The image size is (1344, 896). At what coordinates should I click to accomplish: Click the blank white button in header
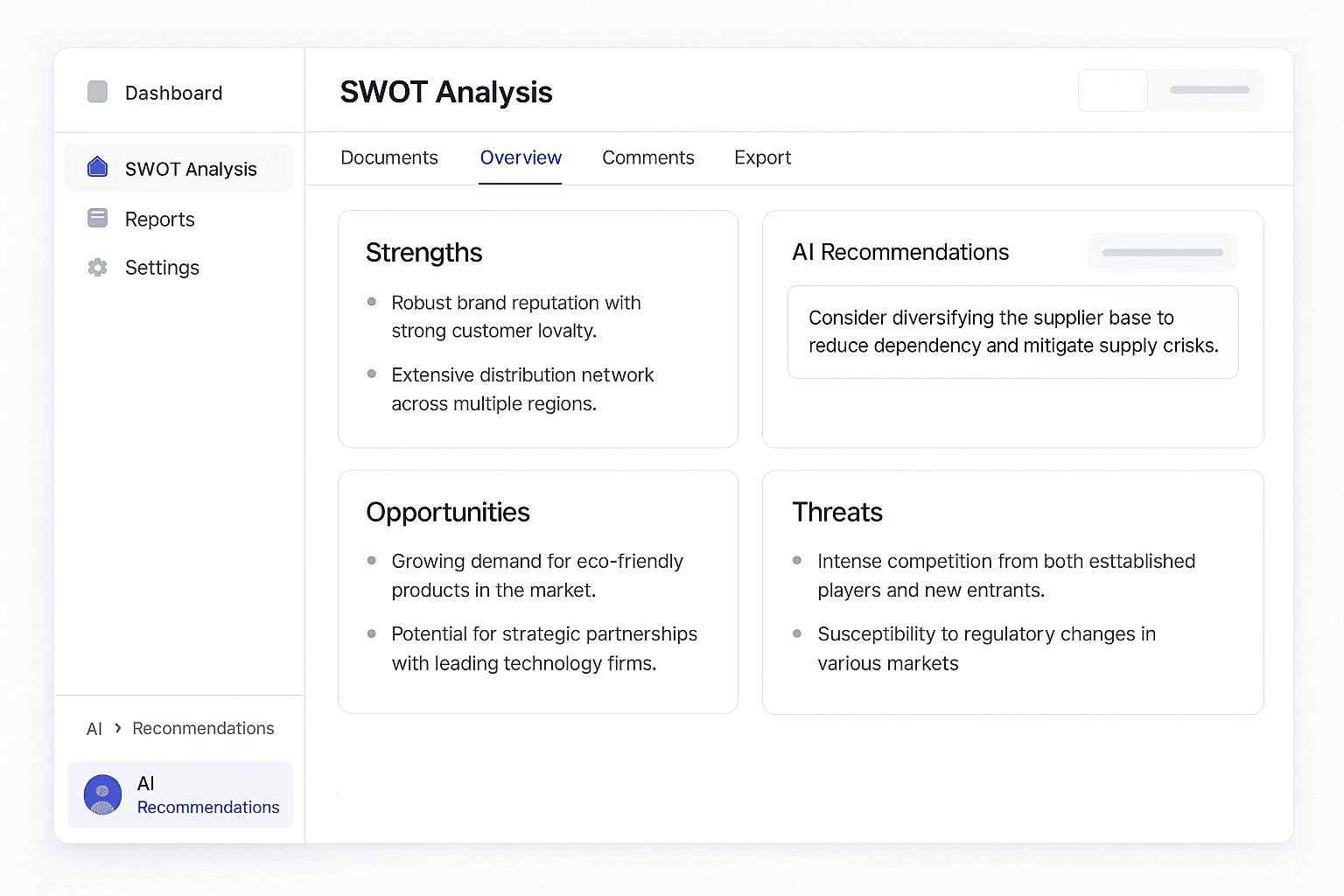pyautogui.click(x=1112, y=90)
